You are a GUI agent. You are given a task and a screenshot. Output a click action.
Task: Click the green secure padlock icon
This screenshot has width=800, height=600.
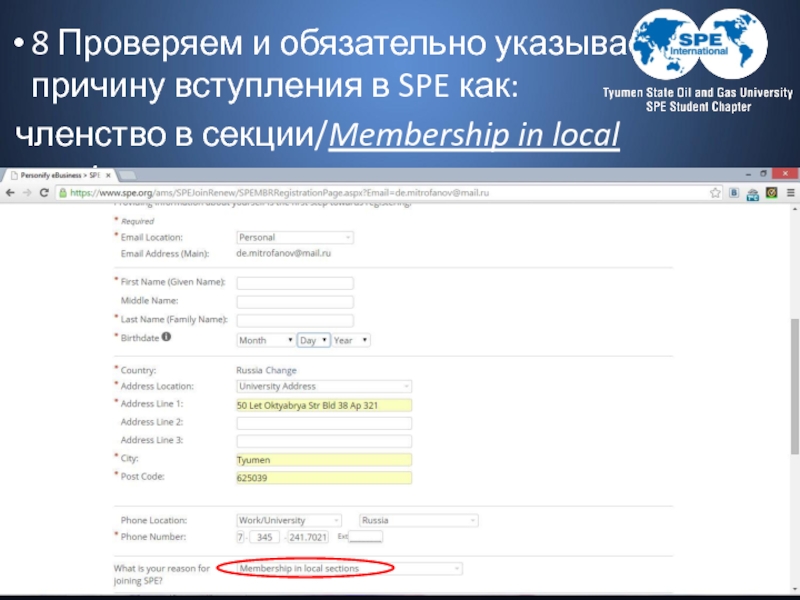tap(63, 193)
